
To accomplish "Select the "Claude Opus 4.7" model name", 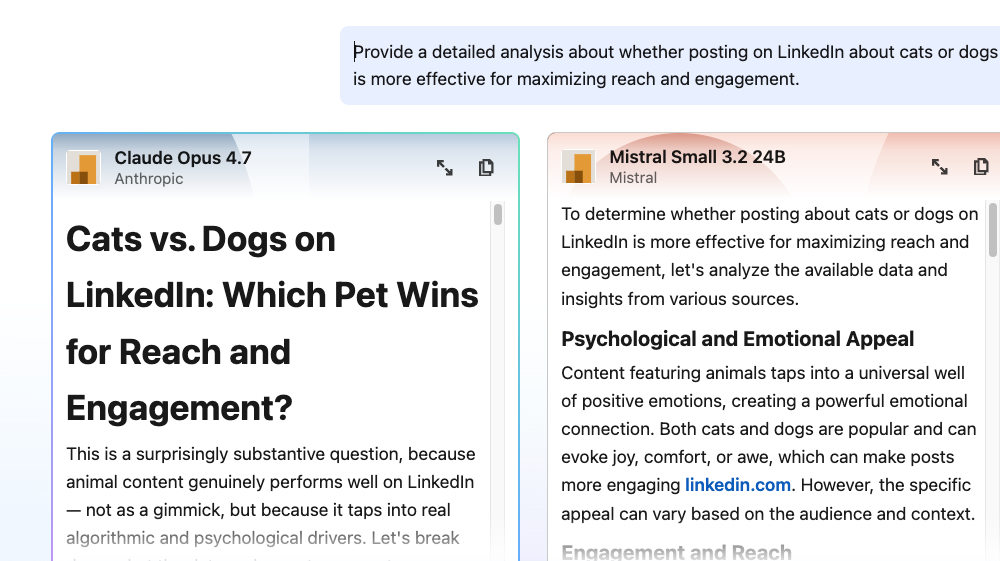I will click(x=183, y=157).
